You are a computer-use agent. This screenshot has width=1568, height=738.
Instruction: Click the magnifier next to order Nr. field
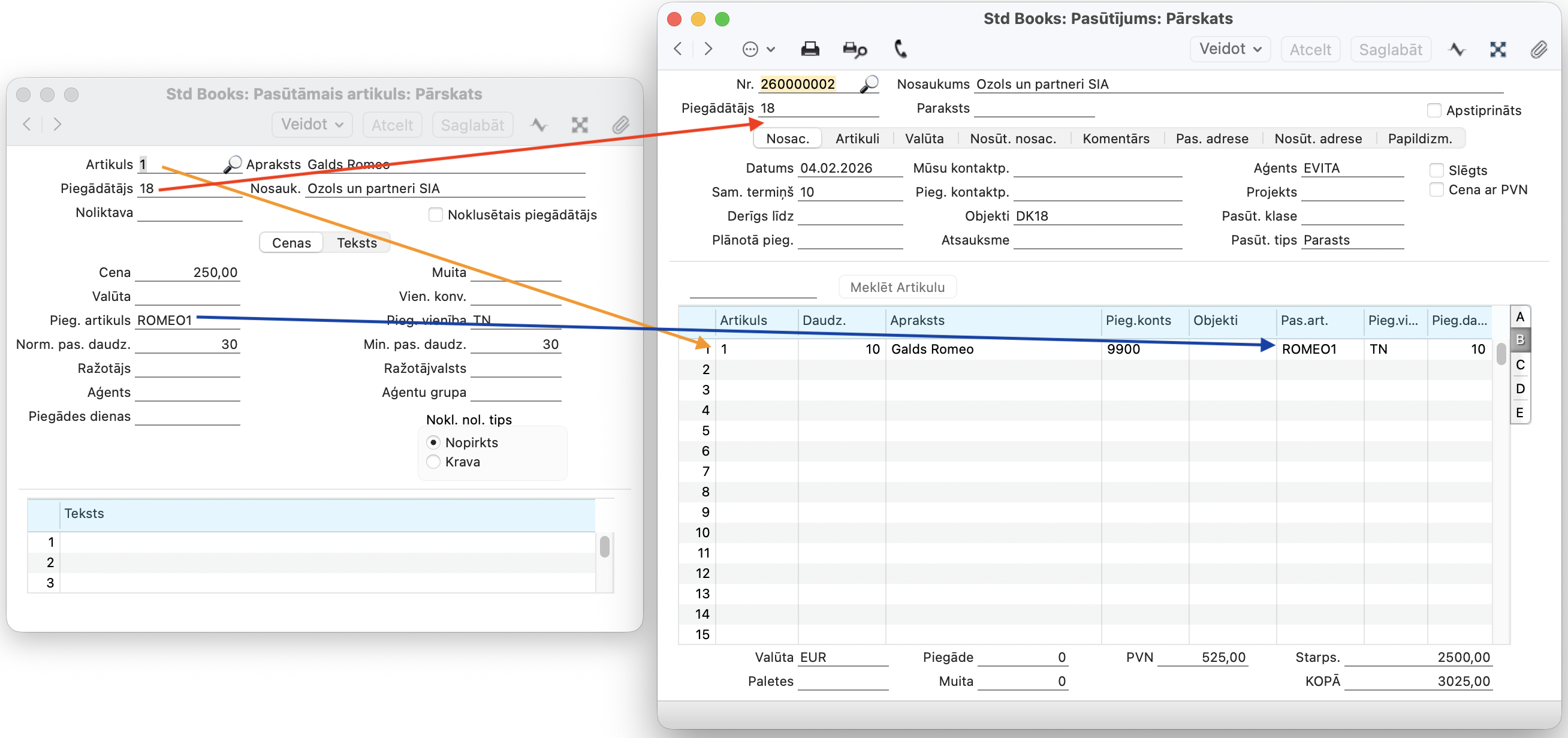click(x=869, y=84)
